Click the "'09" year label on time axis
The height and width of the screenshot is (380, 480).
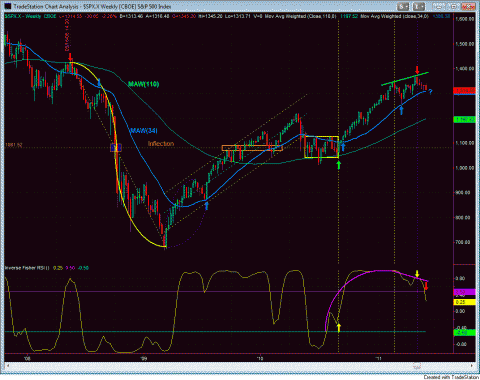tap(144, 359)
